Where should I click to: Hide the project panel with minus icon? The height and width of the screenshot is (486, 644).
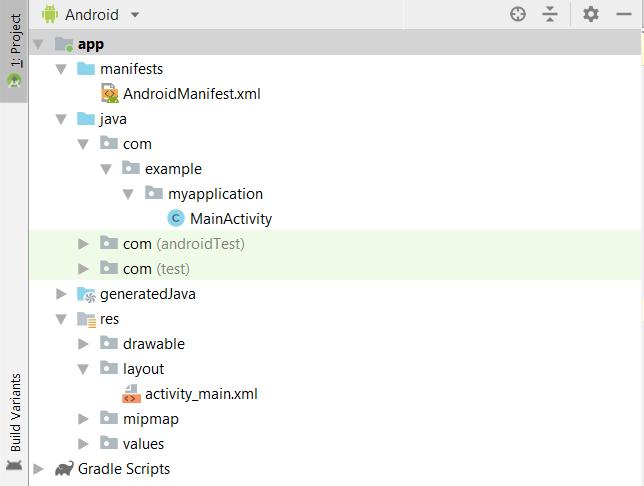[x=623, y=14]
